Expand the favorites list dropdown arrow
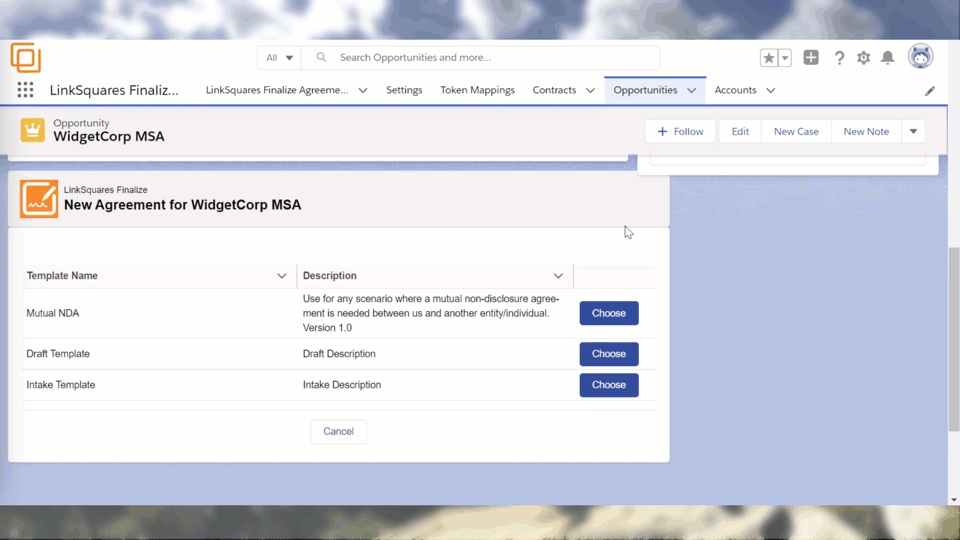The width and height of the screenshot is (960, 540). (x=785, y=58)
